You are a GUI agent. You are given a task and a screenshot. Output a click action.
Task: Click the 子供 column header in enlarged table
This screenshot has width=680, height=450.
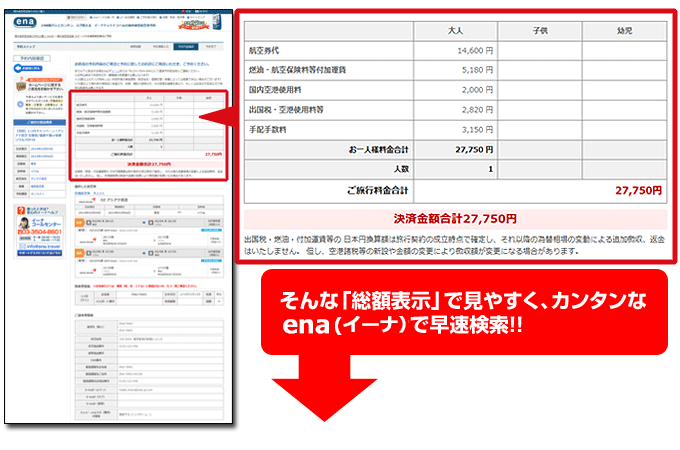pos(539,31)
